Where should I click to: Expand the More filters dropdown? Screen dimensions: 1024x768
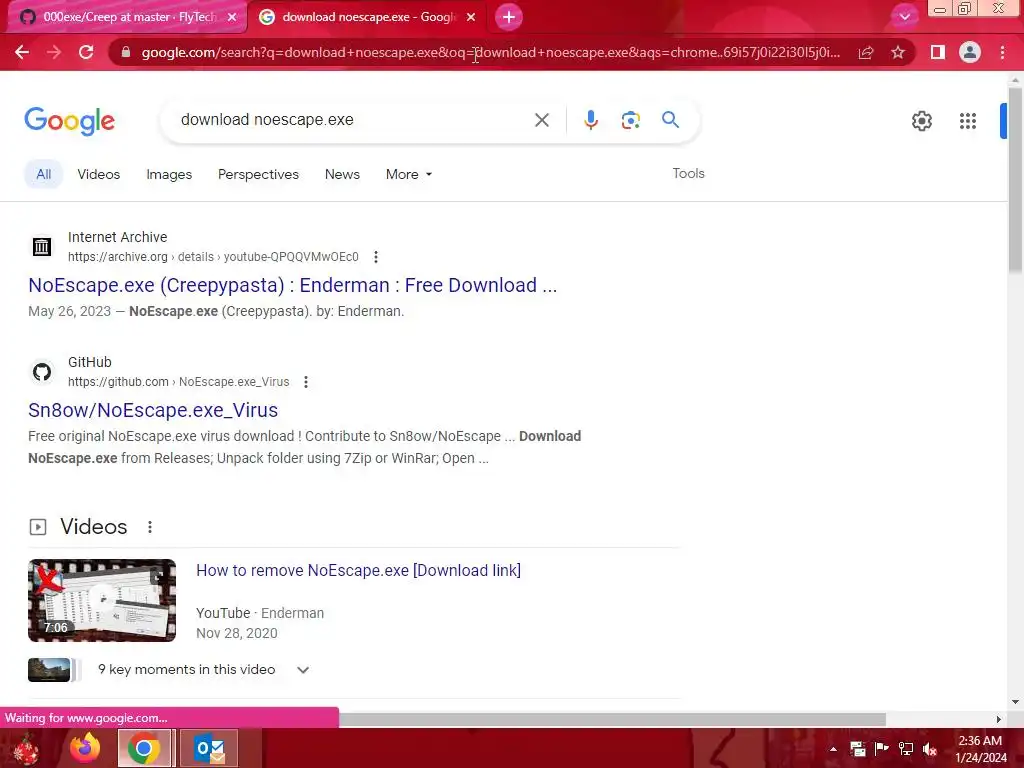(x=409, y=174)
